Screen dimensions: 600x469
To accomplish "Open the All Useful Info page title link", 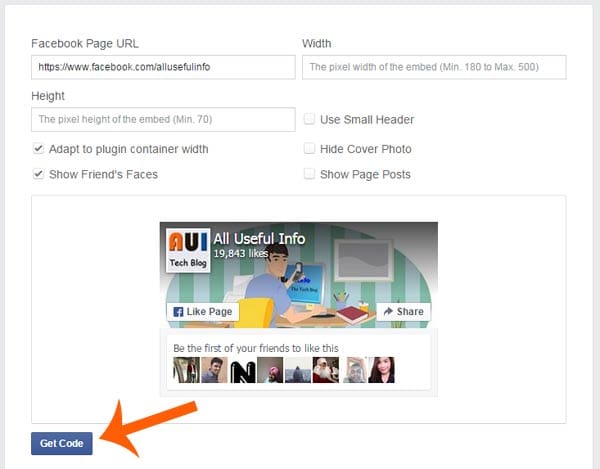I will [x=259, y=239].
